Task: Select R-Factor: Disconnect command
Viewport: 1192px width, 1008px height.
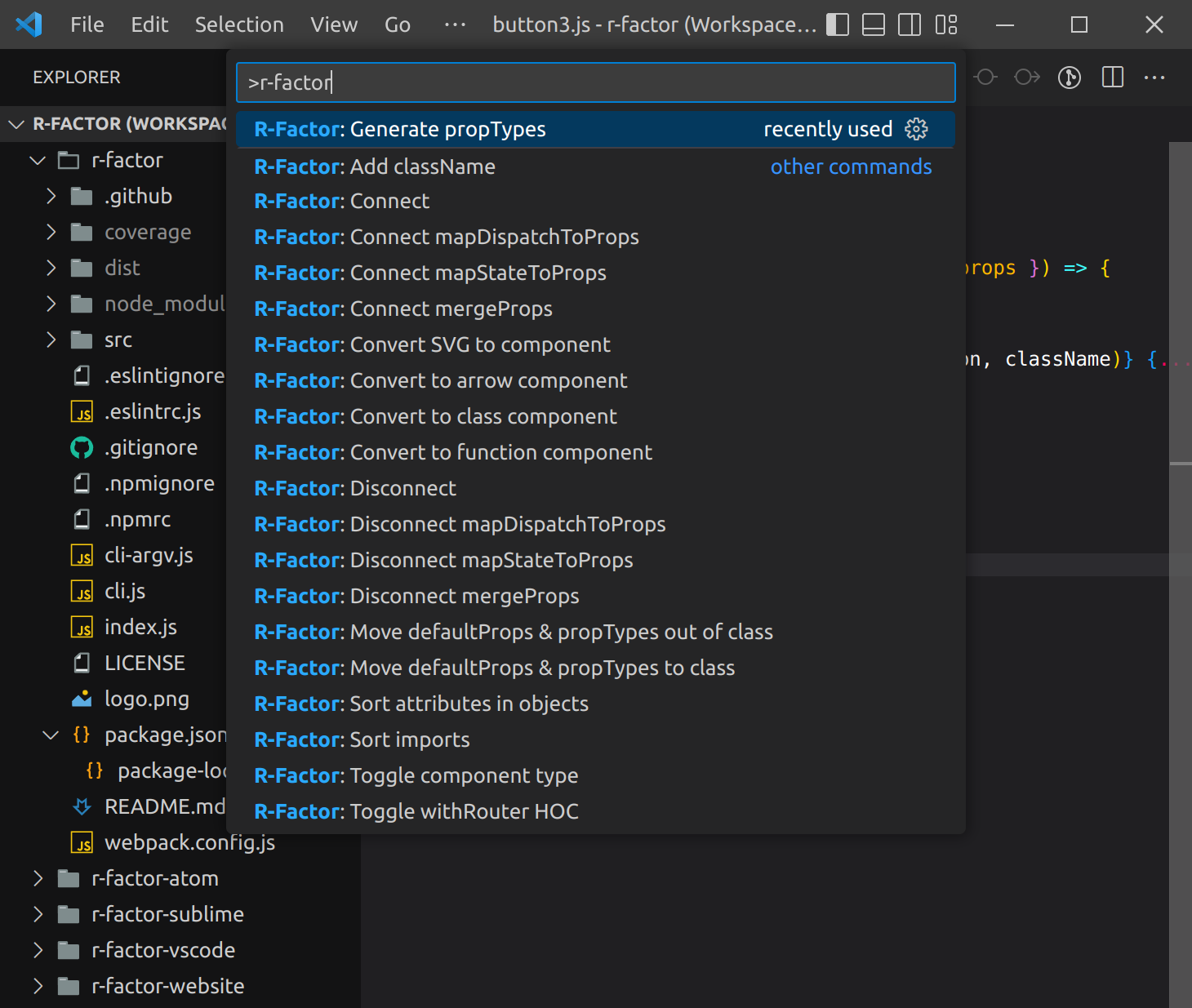Action: coord(595,488)
